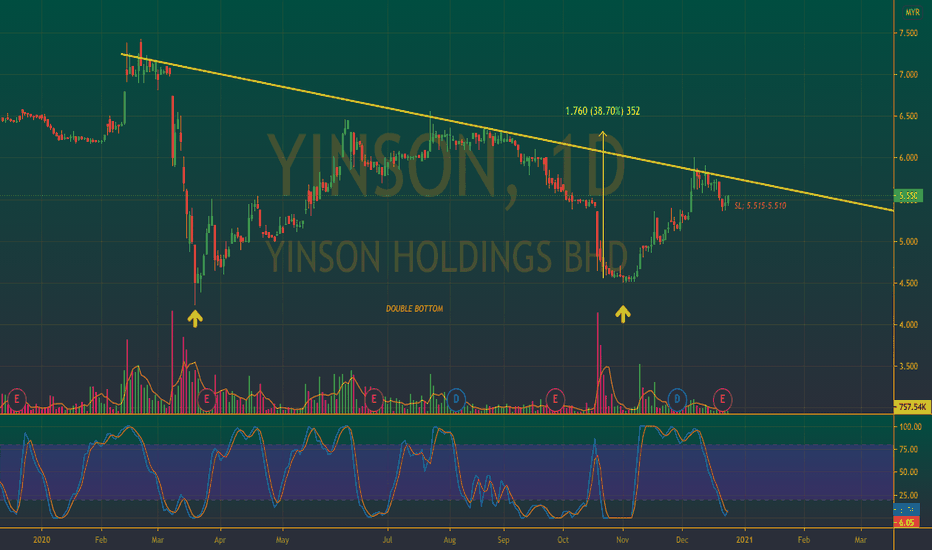932x550 pixels.
Task: Click the 50.00 stochastic scale label
Action: pyautogui.click(x=910, y=472)
